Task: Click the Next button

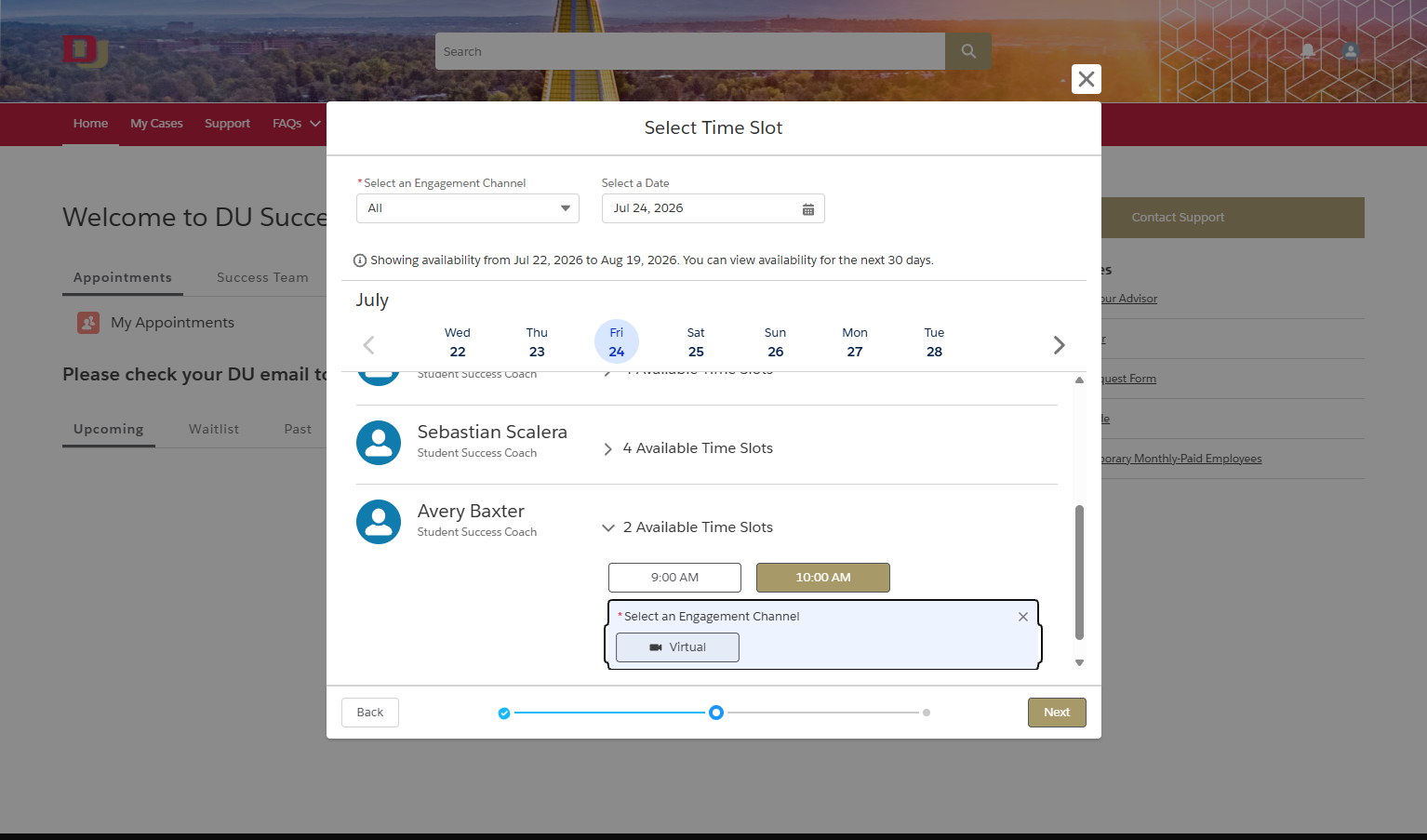Action: coord(1057,713)
